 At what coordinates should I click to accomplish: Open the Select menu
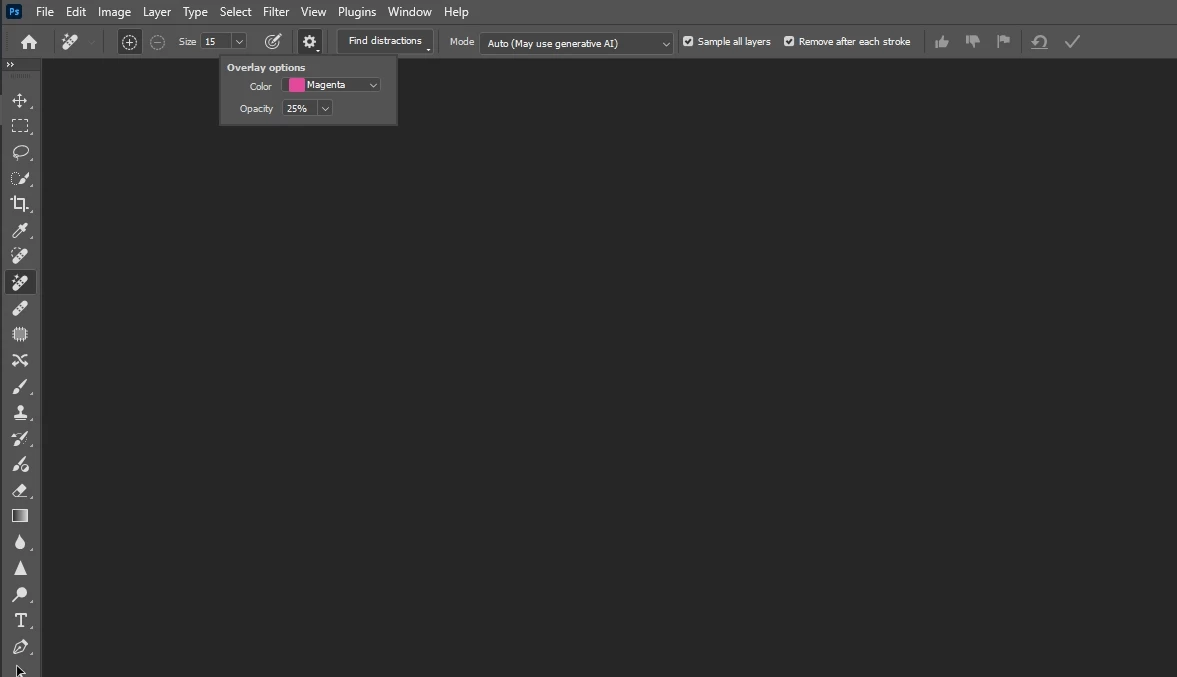tap(236, 12)
